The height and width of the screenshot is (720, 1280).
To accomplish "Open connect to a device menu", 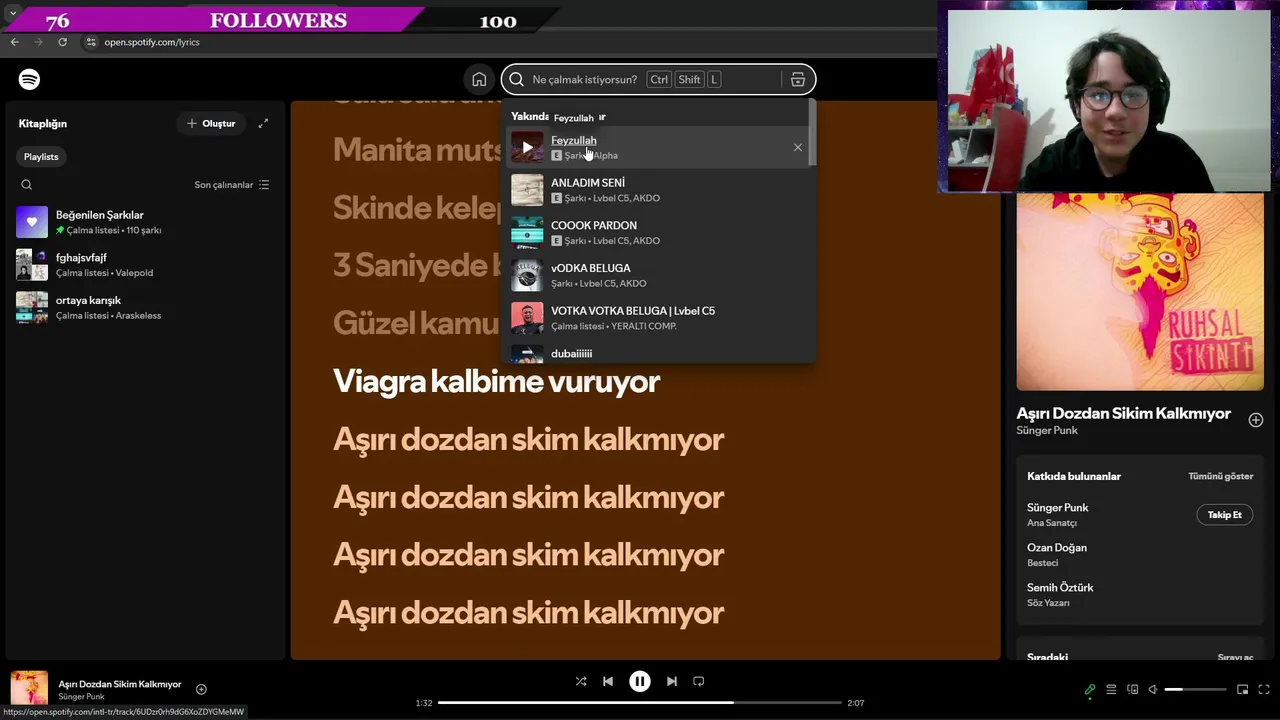I will tap(1132, 689).
